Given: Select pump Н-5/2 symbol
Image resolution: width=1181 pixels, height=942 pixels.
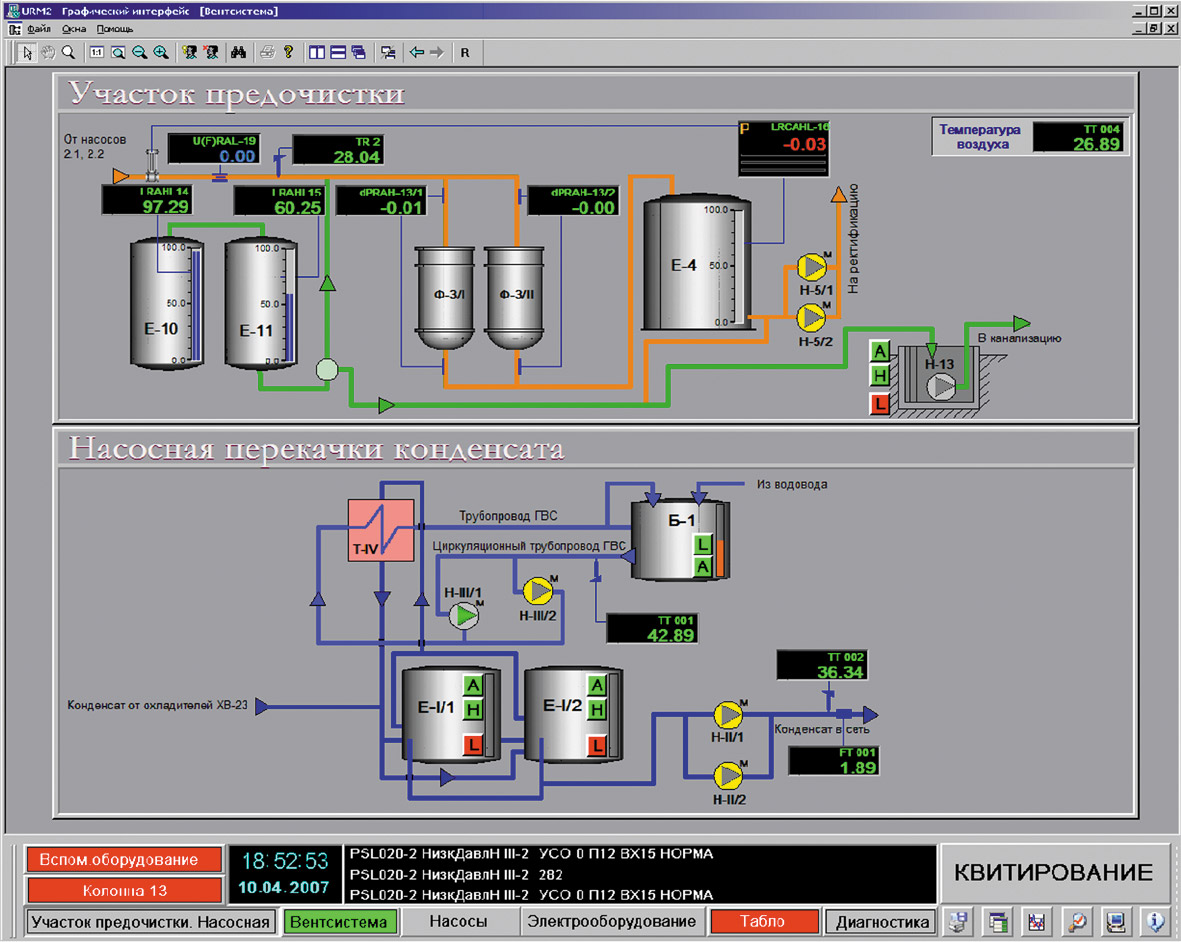Looking at the screenshot, I should click(x=811, y=317).
